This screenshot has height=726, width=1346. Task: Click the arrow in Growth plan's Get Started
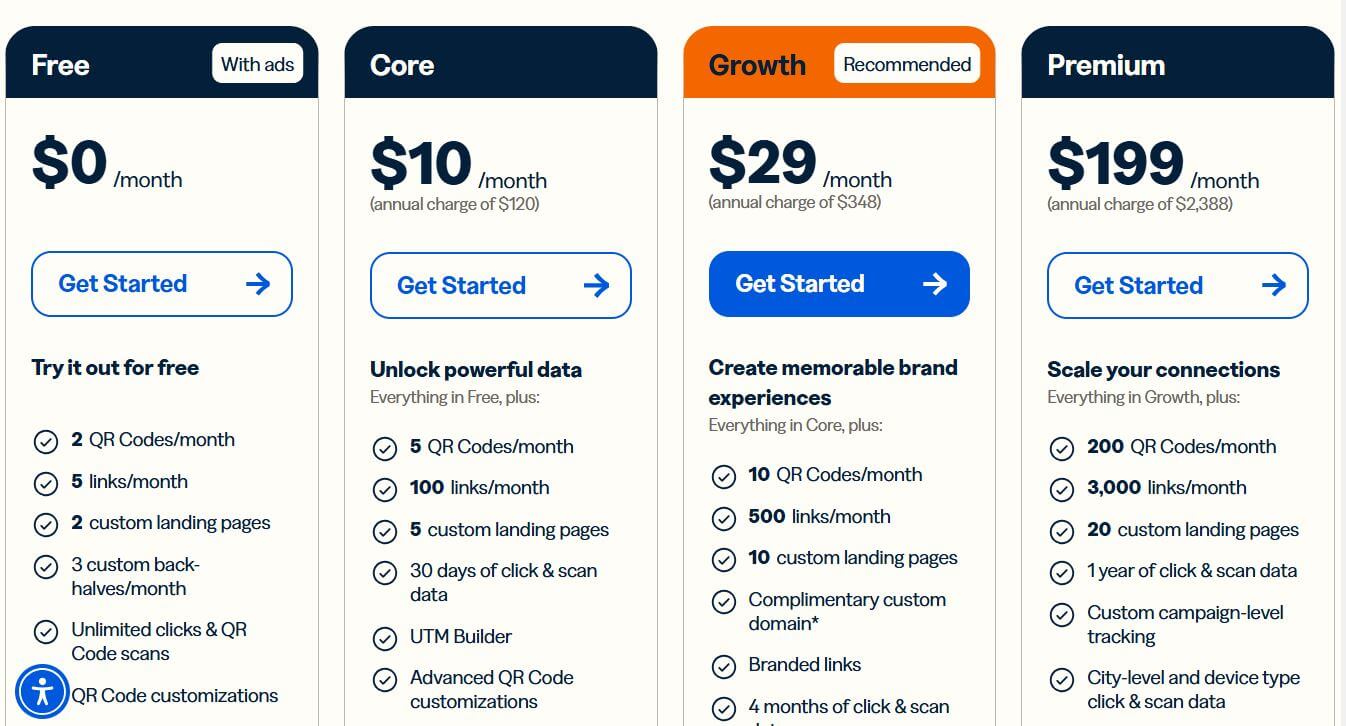(935, 284)
